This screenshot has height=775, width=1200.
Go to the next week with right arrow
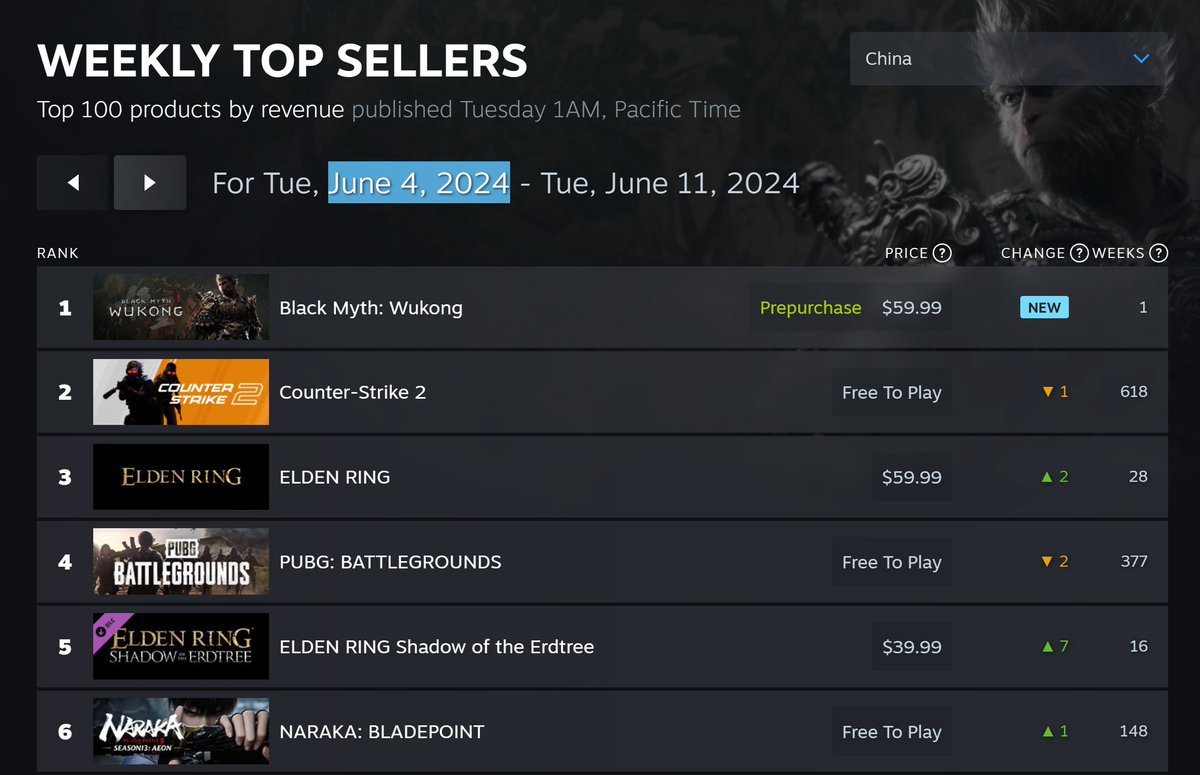point(150,182)
